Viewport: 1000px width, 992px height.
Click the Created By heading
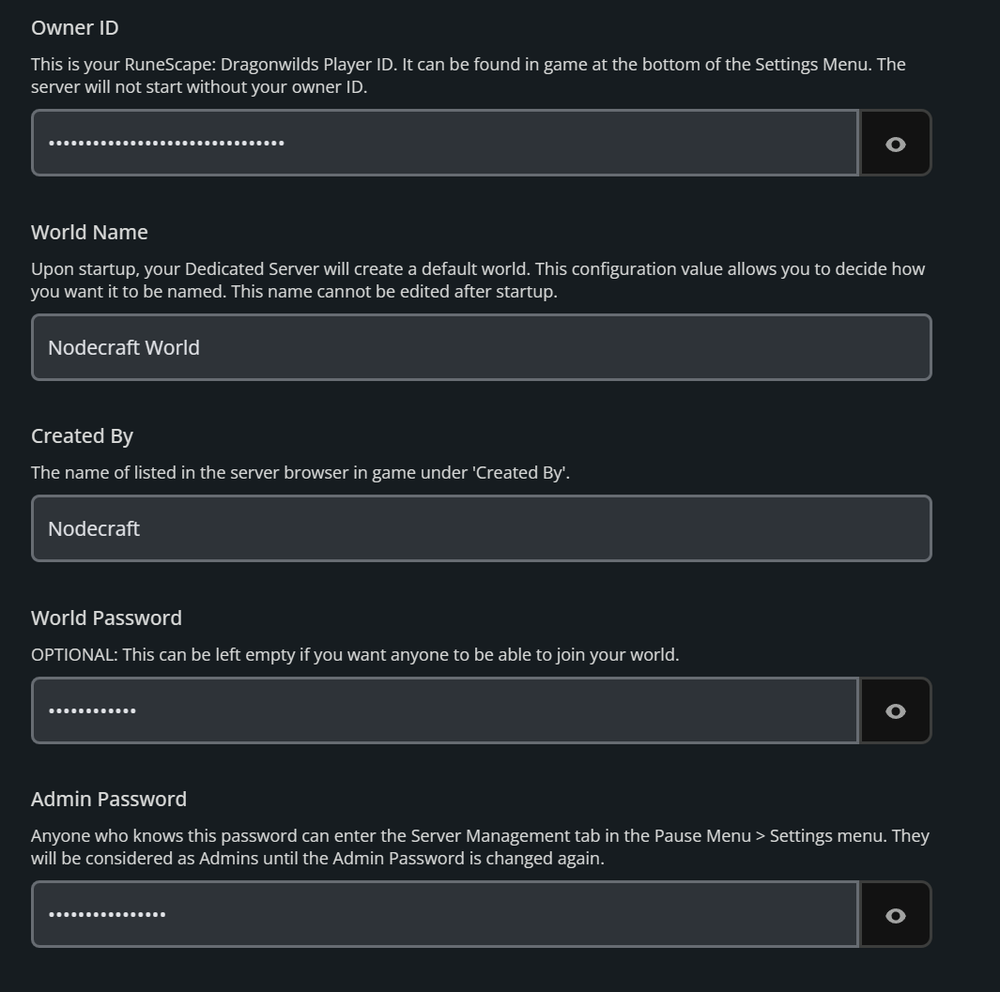coord(82,436)
